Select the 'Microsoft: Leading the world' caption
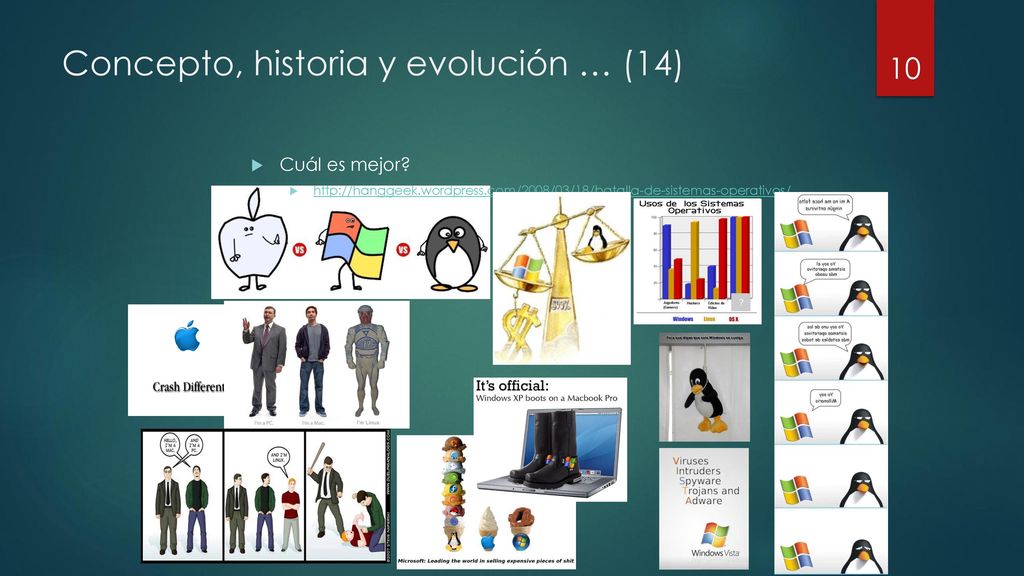This screenshot has width=1024, height=576. click(486, 561)
